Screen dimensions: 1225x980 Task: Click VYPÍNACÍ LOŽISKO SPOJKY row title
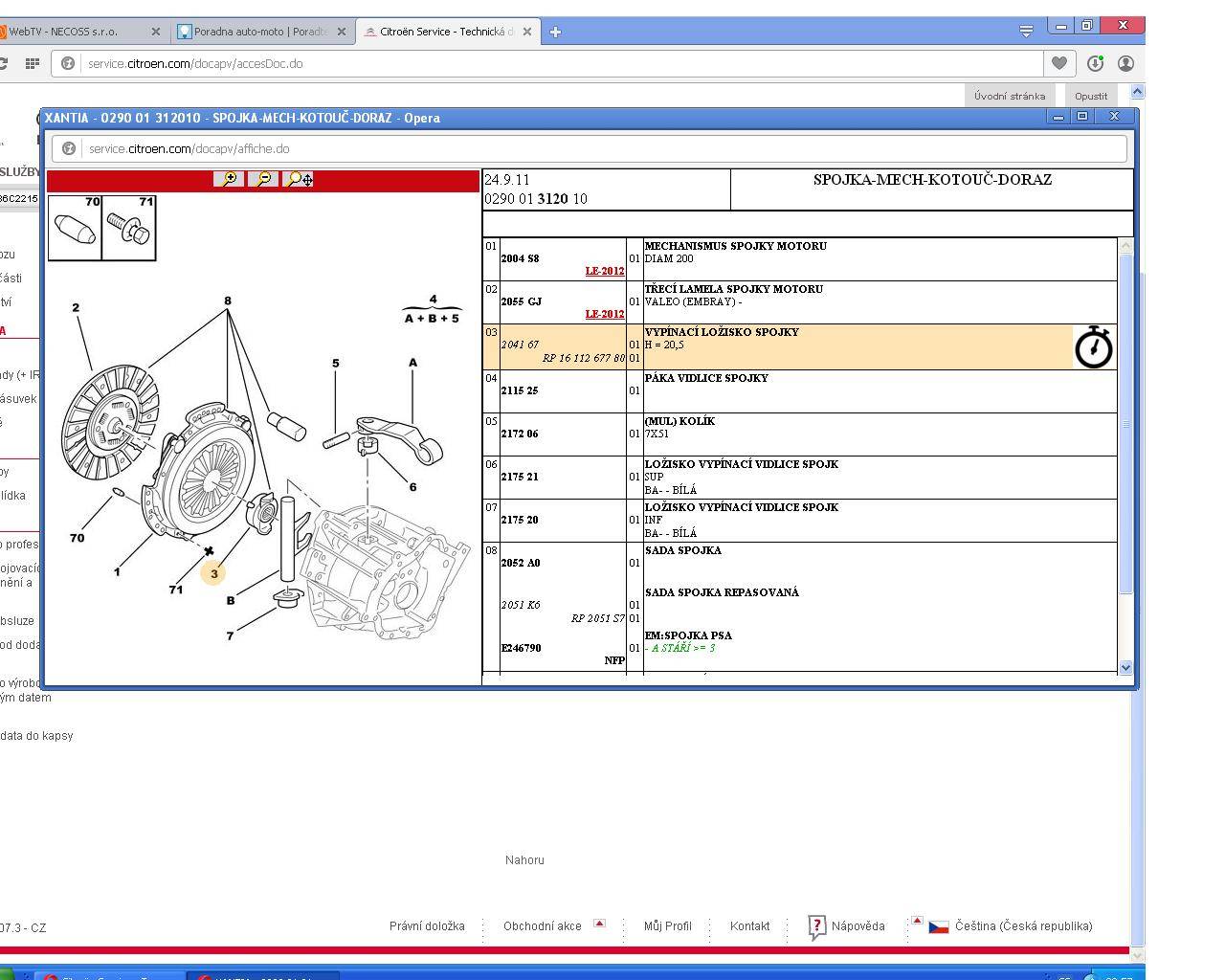click(x=722, y=332)
